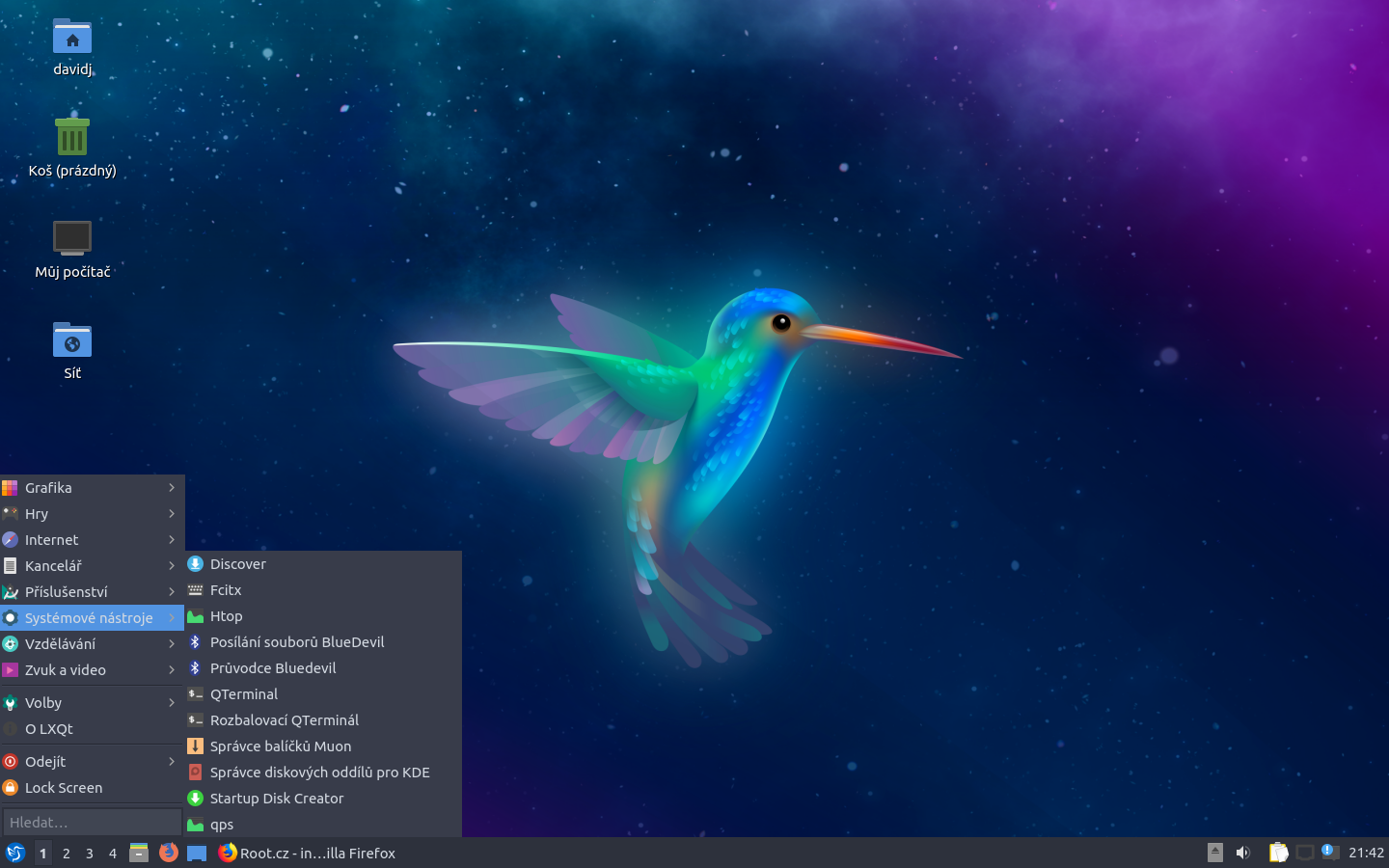
Task: Open the file manager taskbar icon
Action: [x=139, y=853]
